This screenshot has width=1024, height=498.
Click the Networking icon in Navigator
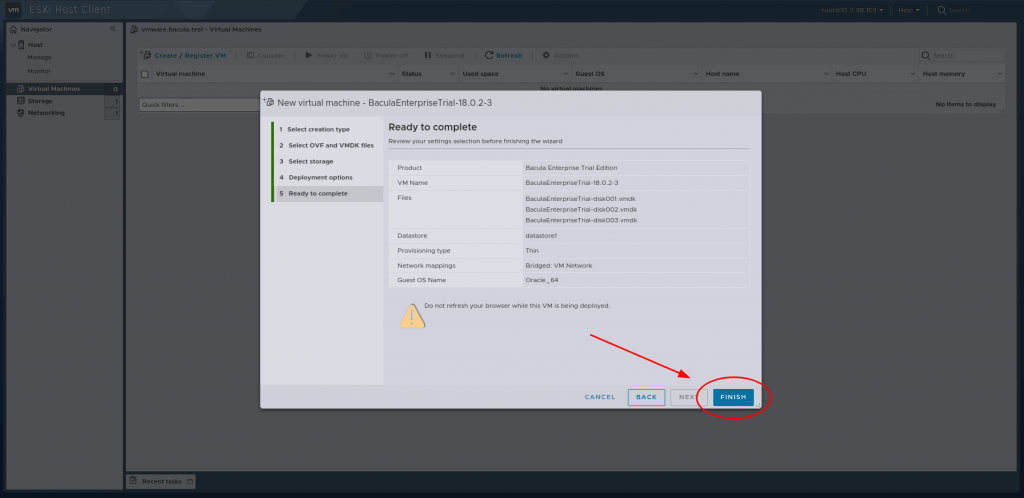(20, 113)
